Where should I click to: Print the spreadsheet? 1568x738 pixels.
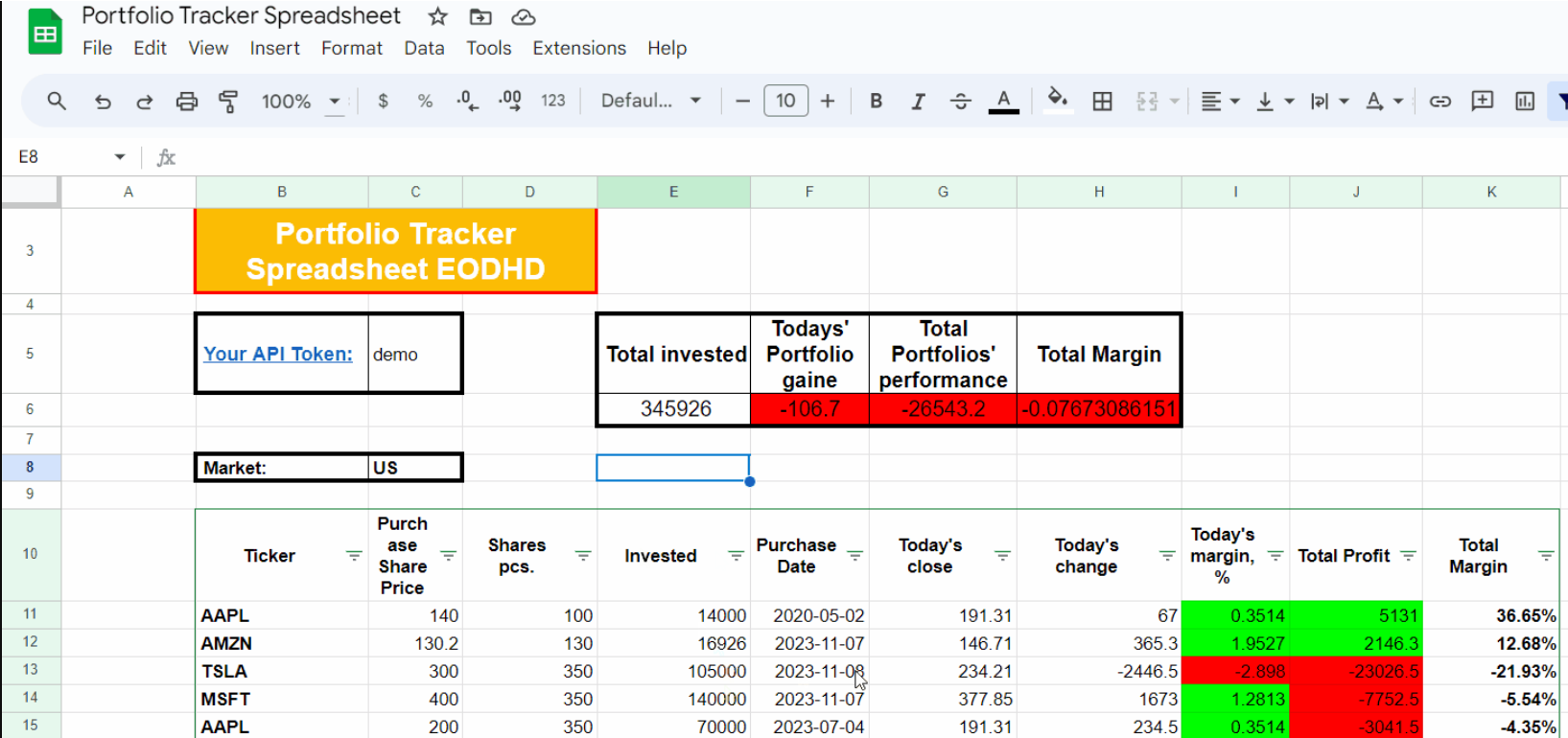click(187, 101)
